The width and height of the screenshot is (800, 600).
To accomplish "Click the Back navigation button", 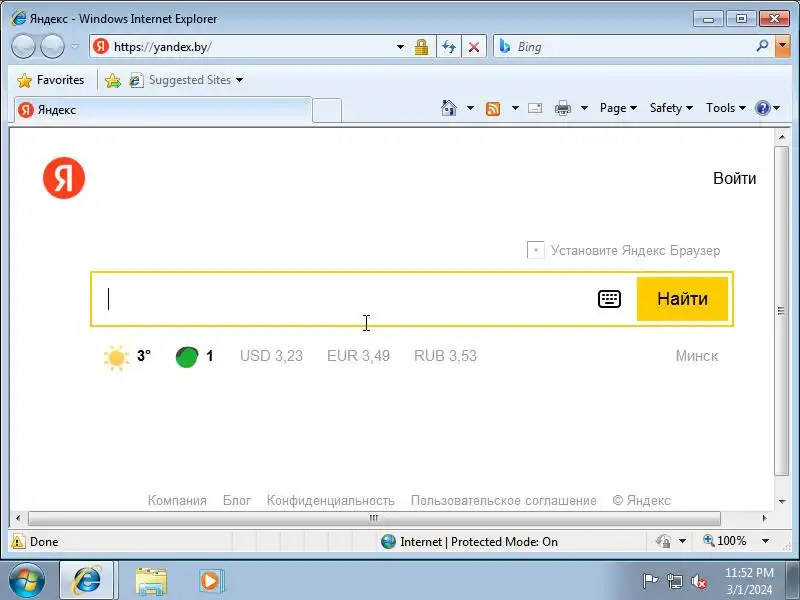I will 23,47.
